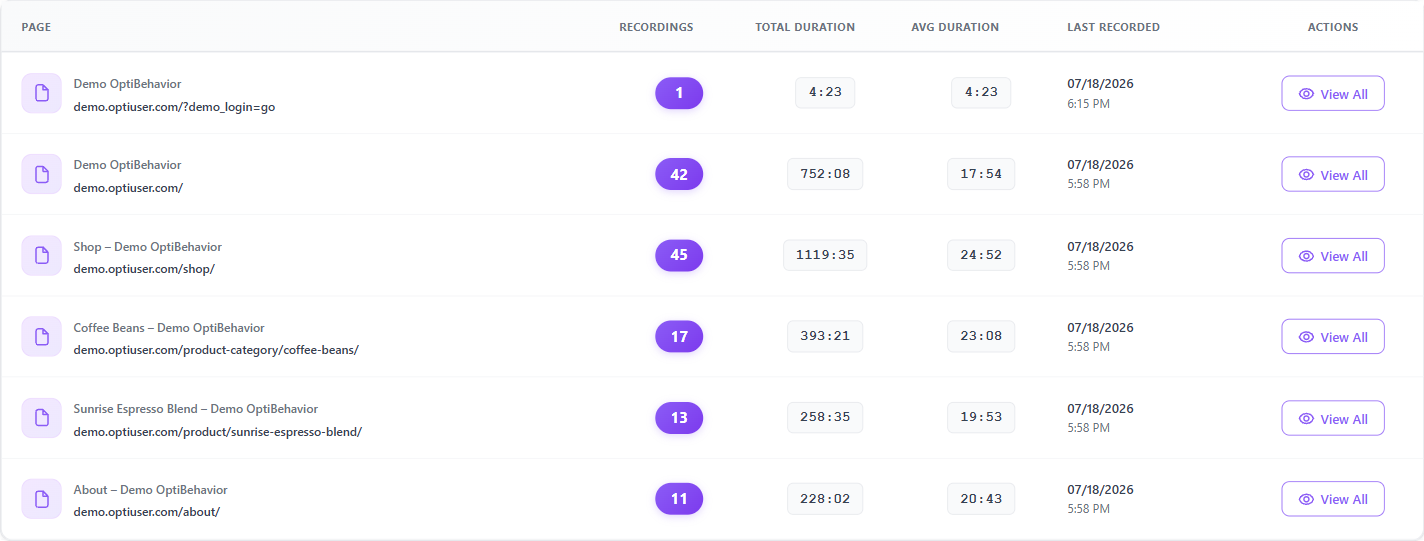The image size is (1424, 541).
Task: Open View All for About page
Action: [1333, 499]
